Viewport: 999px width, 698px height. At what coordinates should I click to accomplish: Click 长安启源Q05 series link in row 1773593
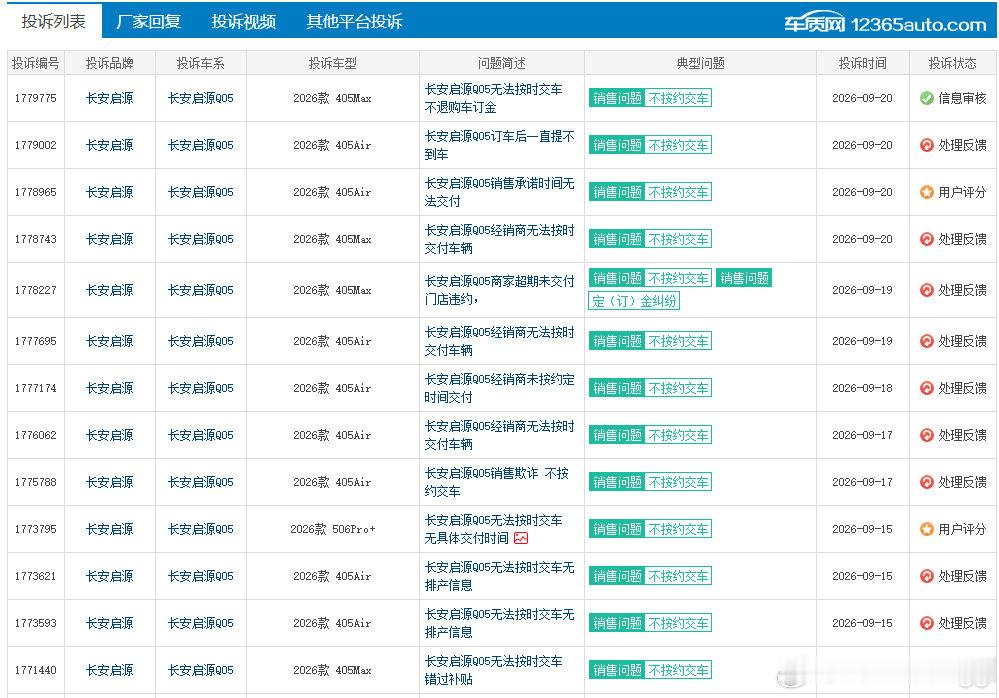click(200, 623)
